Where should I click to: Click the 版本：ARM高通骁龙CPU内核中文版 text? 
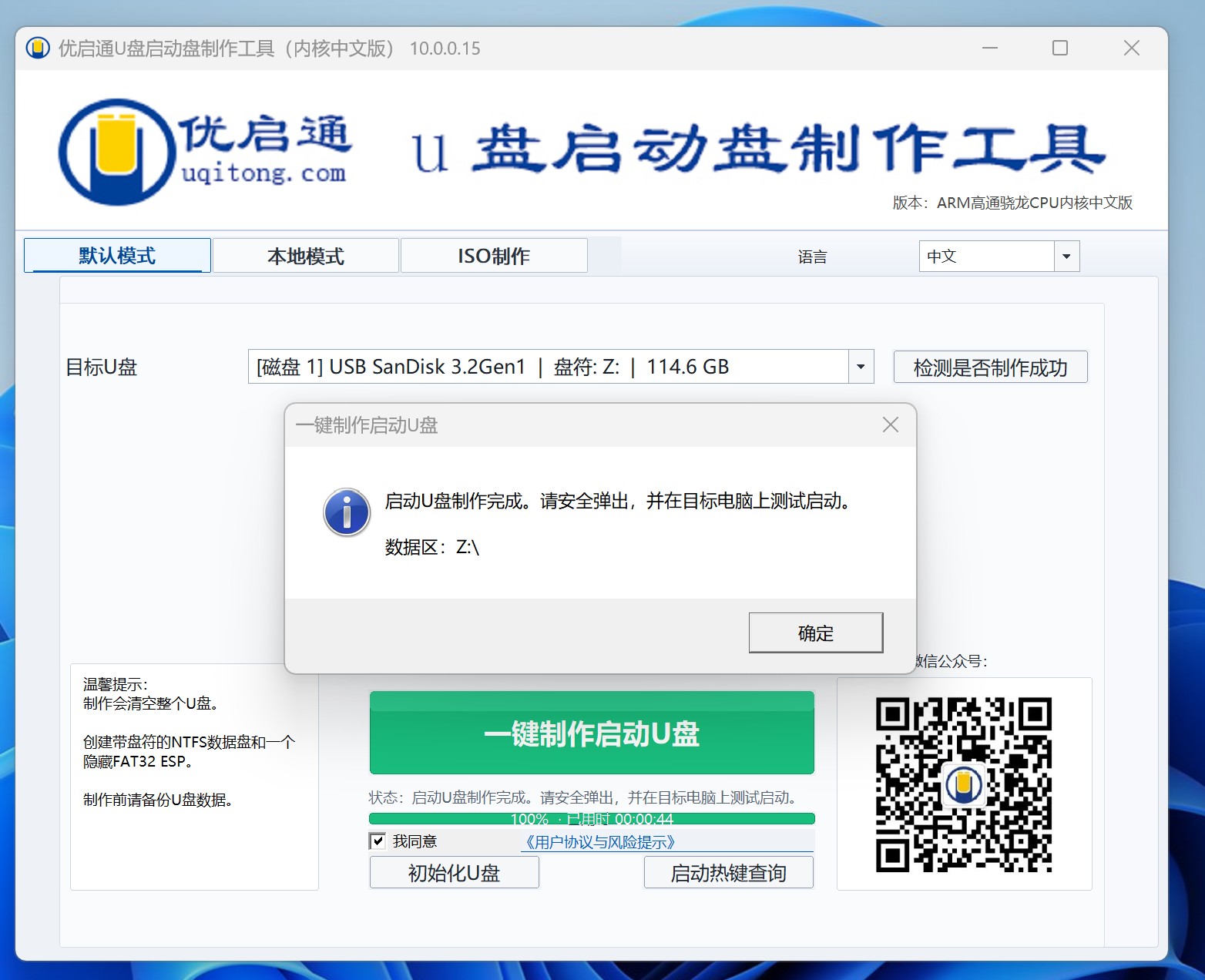1012,203
